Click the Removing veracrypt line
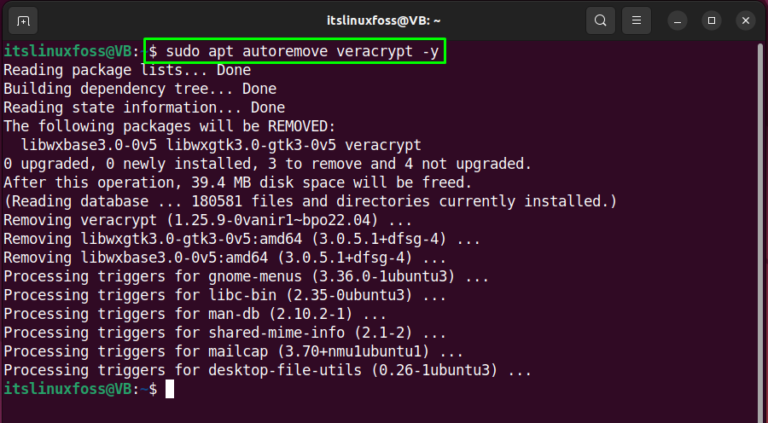The height and width of the screenshot is (423, 768). [x=208, y=220]
